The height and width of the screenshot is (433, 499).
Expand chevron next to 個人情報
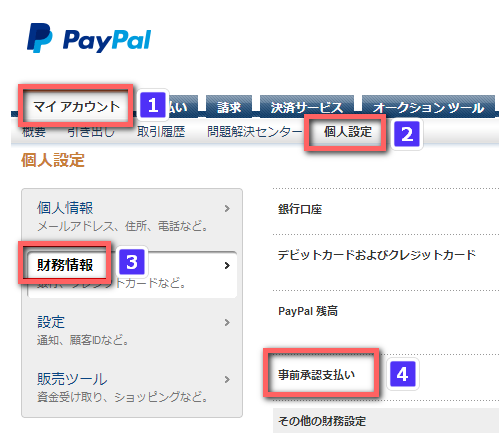point(227,208)
